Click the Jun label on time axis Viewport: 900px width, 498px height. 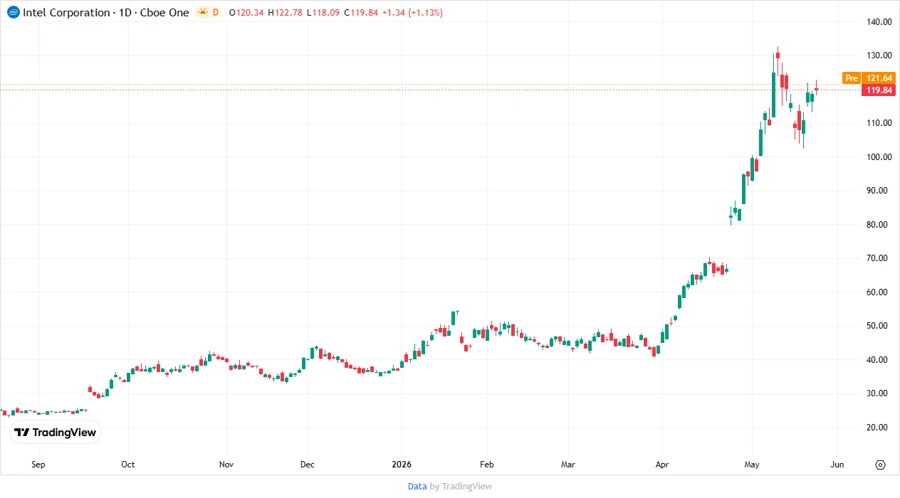(837, 464)
